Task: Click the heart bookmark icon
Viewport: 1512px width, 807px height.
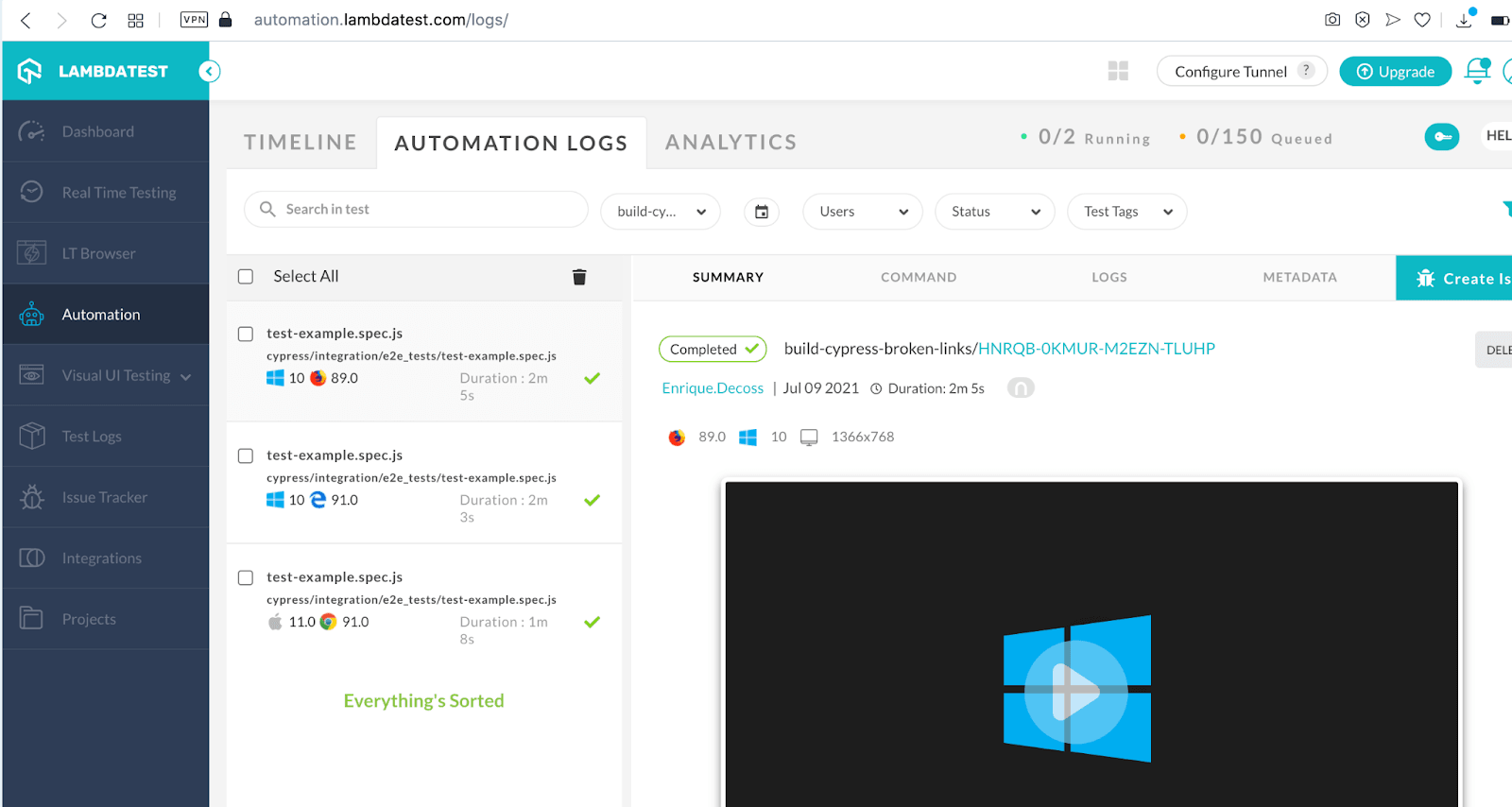Action: pos(1422,19)
